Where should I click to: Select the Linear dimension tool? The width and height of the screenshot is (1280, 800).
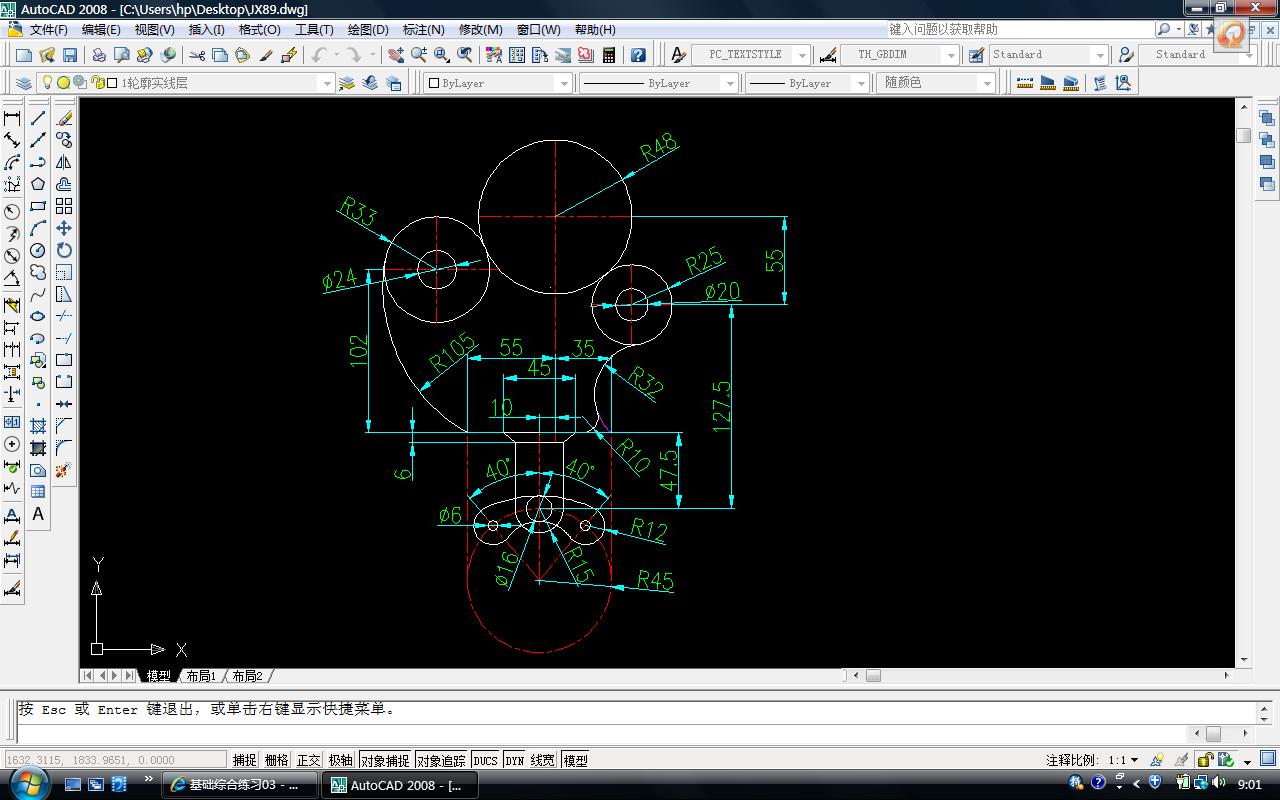[x=12, y=119]
